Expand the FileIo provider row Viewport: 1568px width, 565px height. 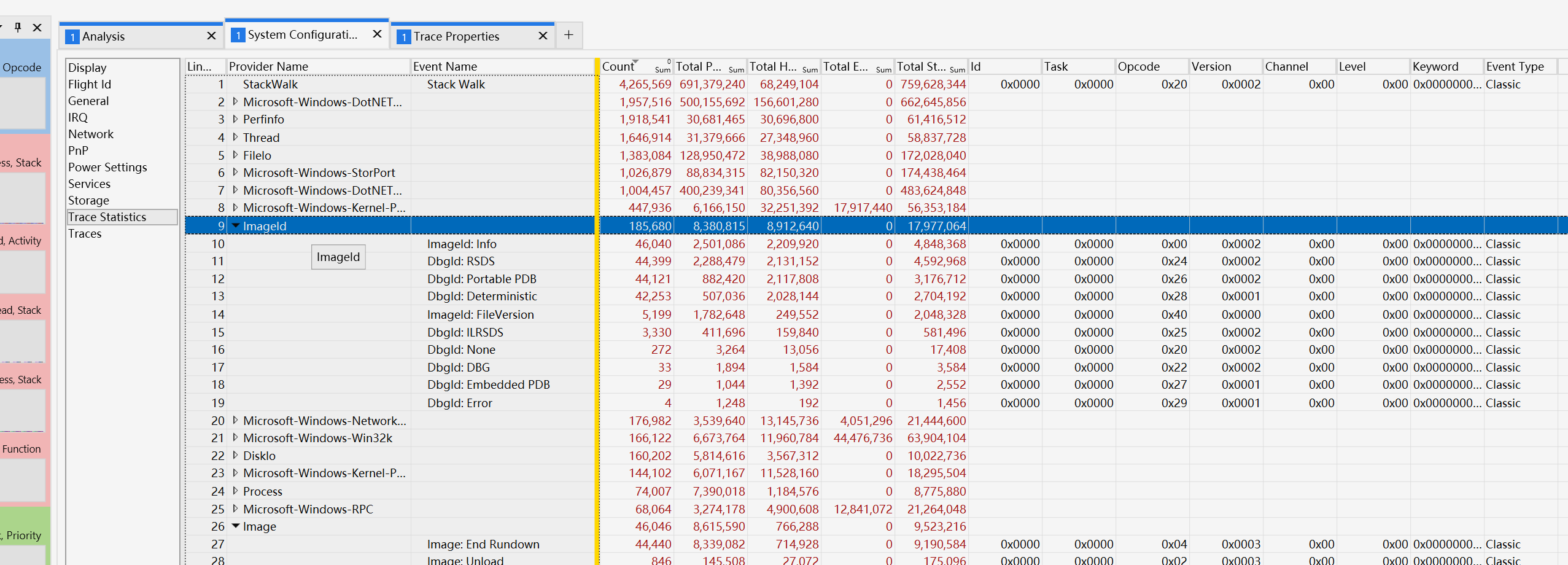pos(235,155)
